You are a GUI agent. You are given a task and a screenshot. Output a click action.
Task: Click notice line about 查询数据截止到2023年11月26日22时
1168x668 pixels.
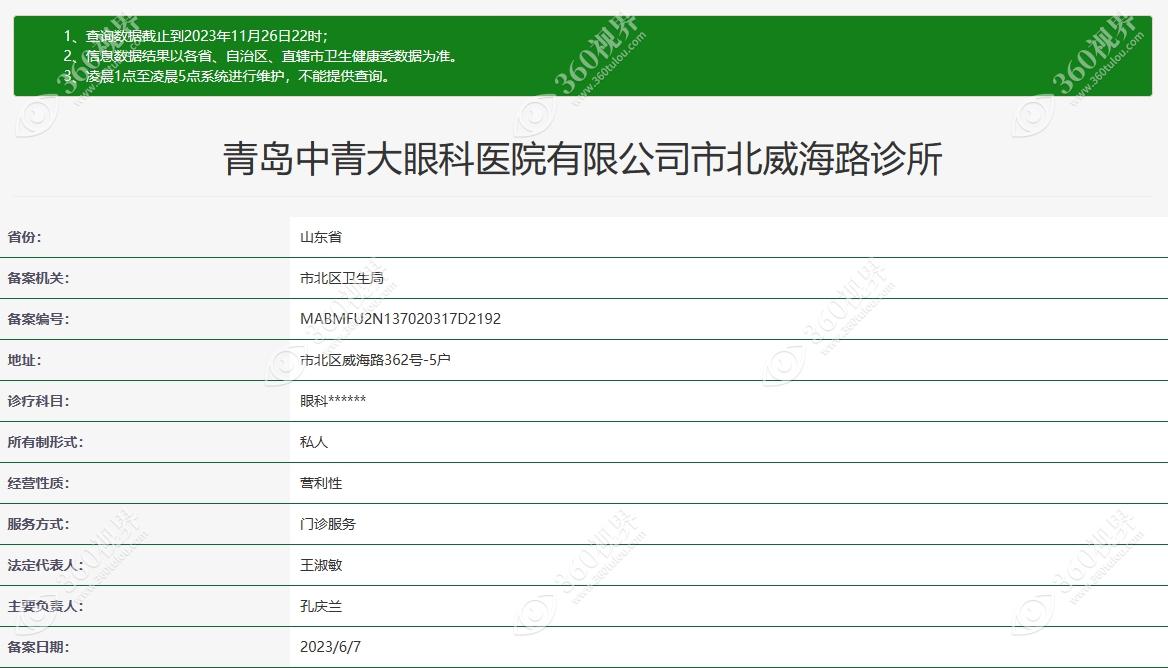point(195,36)
